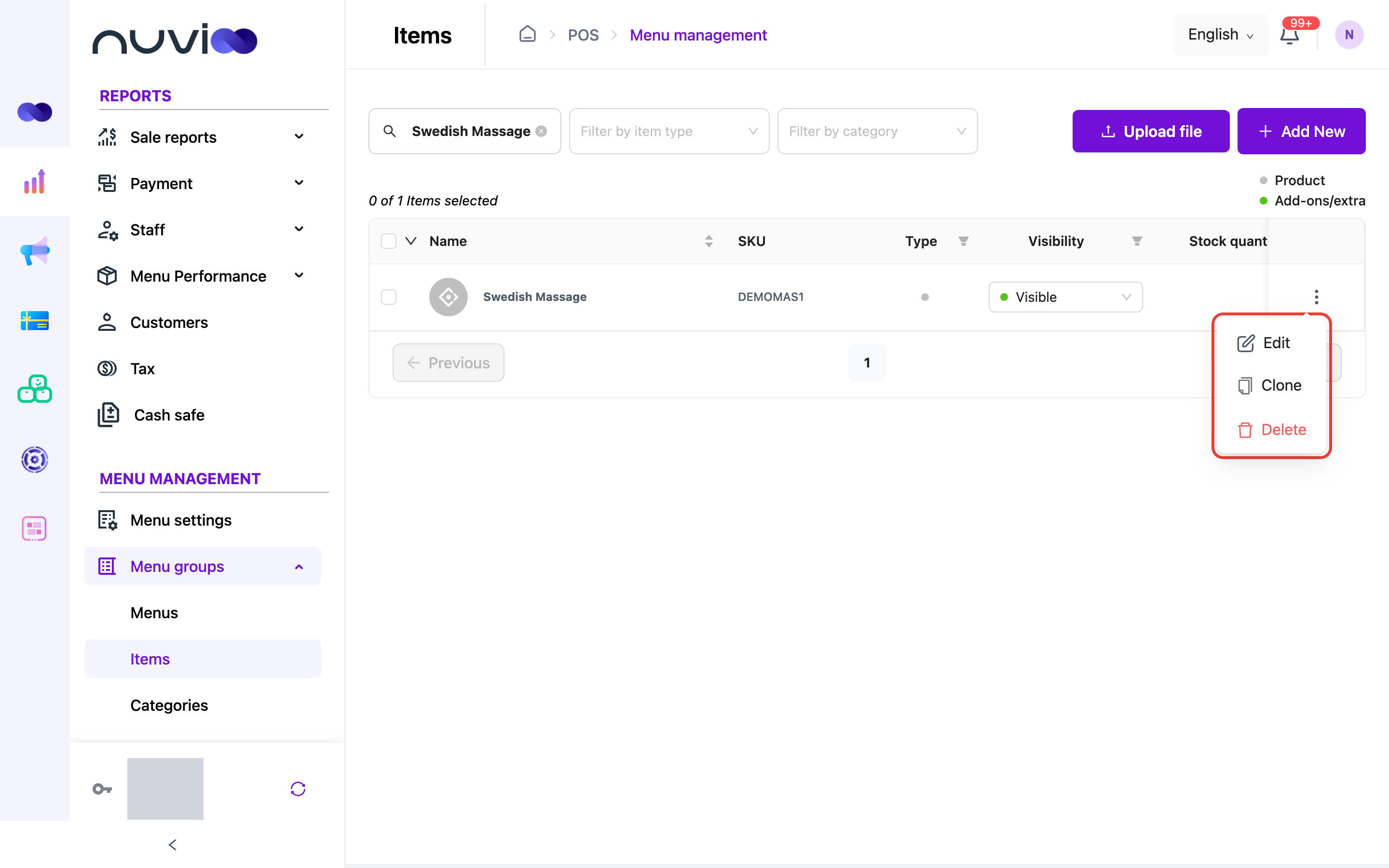Click the Menu Performance box icon

(107, 276)
